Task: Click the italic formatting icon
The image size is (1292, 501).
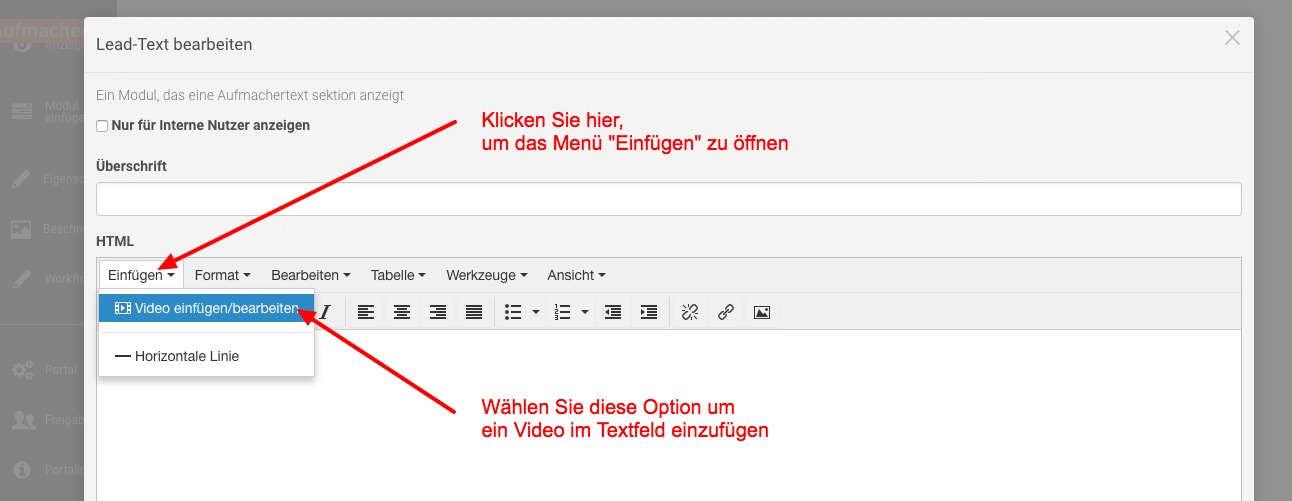Action: [x=325, y=312]
